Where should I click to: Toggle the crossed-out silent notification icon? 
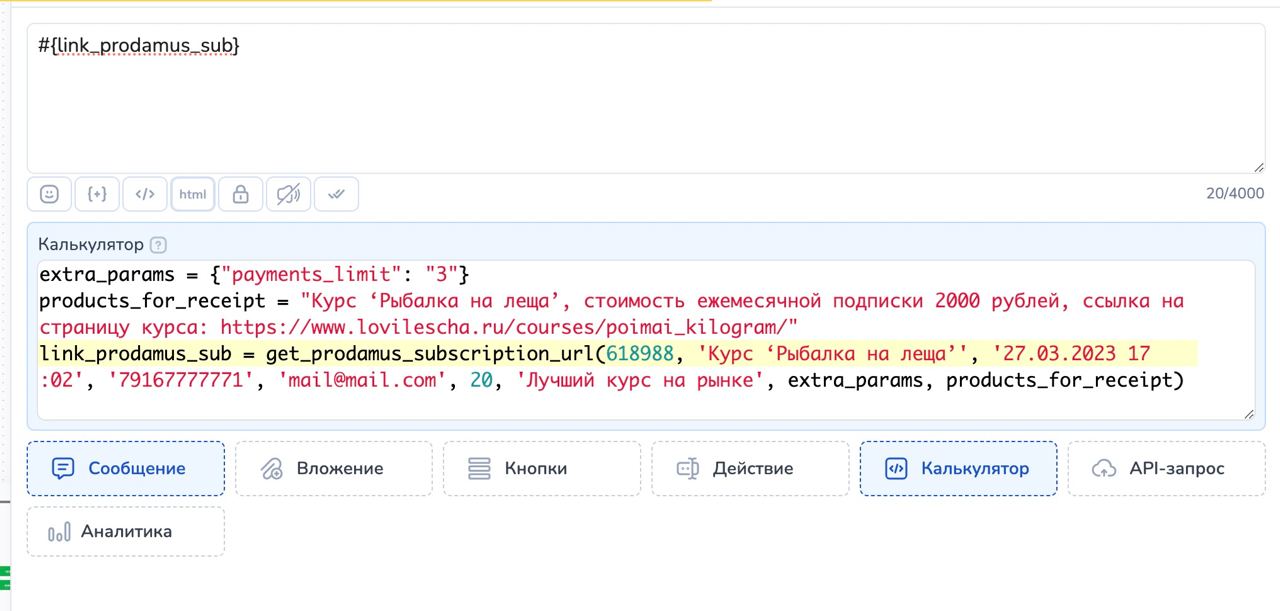point(288,194)
